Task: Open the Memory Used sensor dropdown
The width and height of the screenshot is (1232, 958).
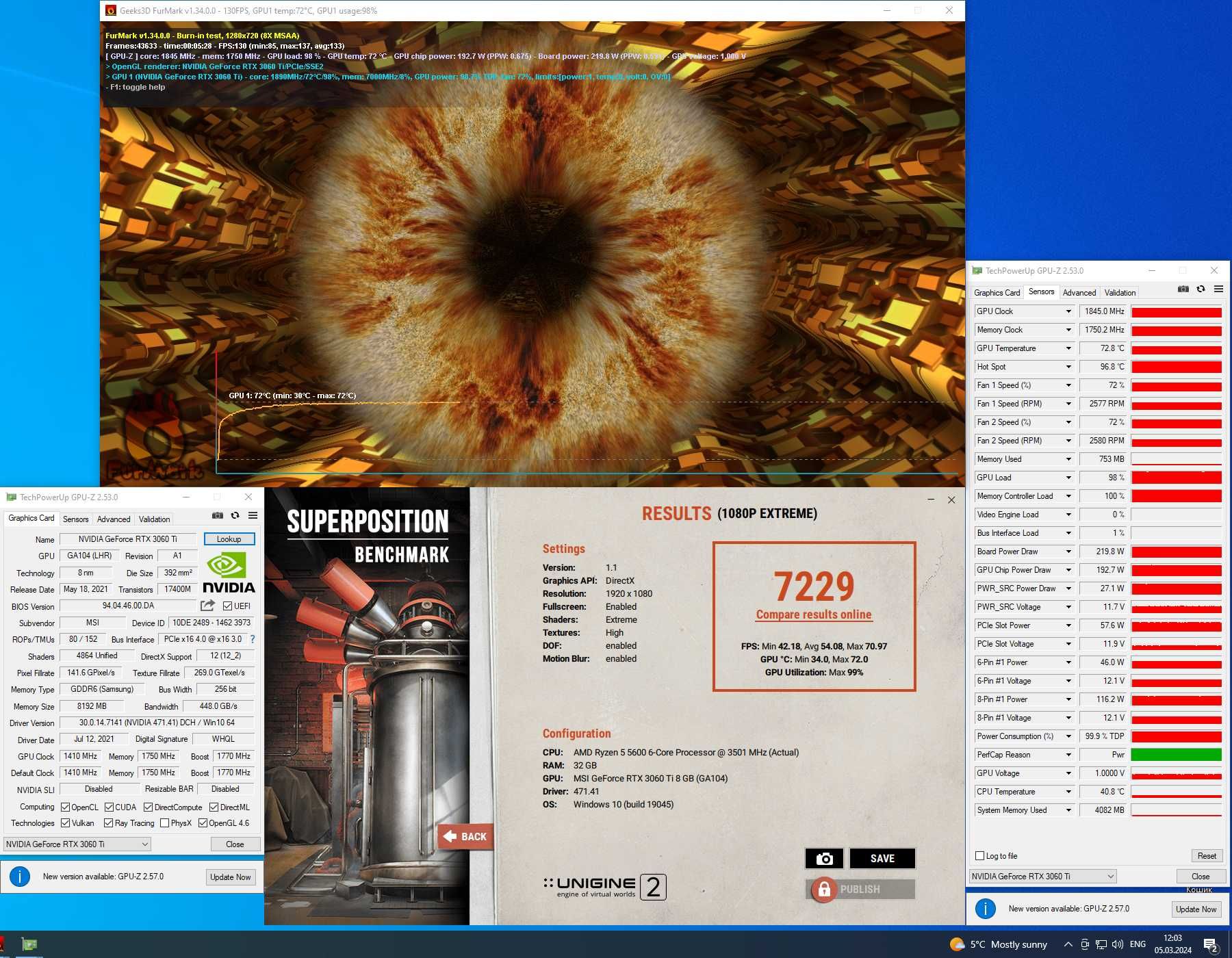Action: tap(1068, 459)
